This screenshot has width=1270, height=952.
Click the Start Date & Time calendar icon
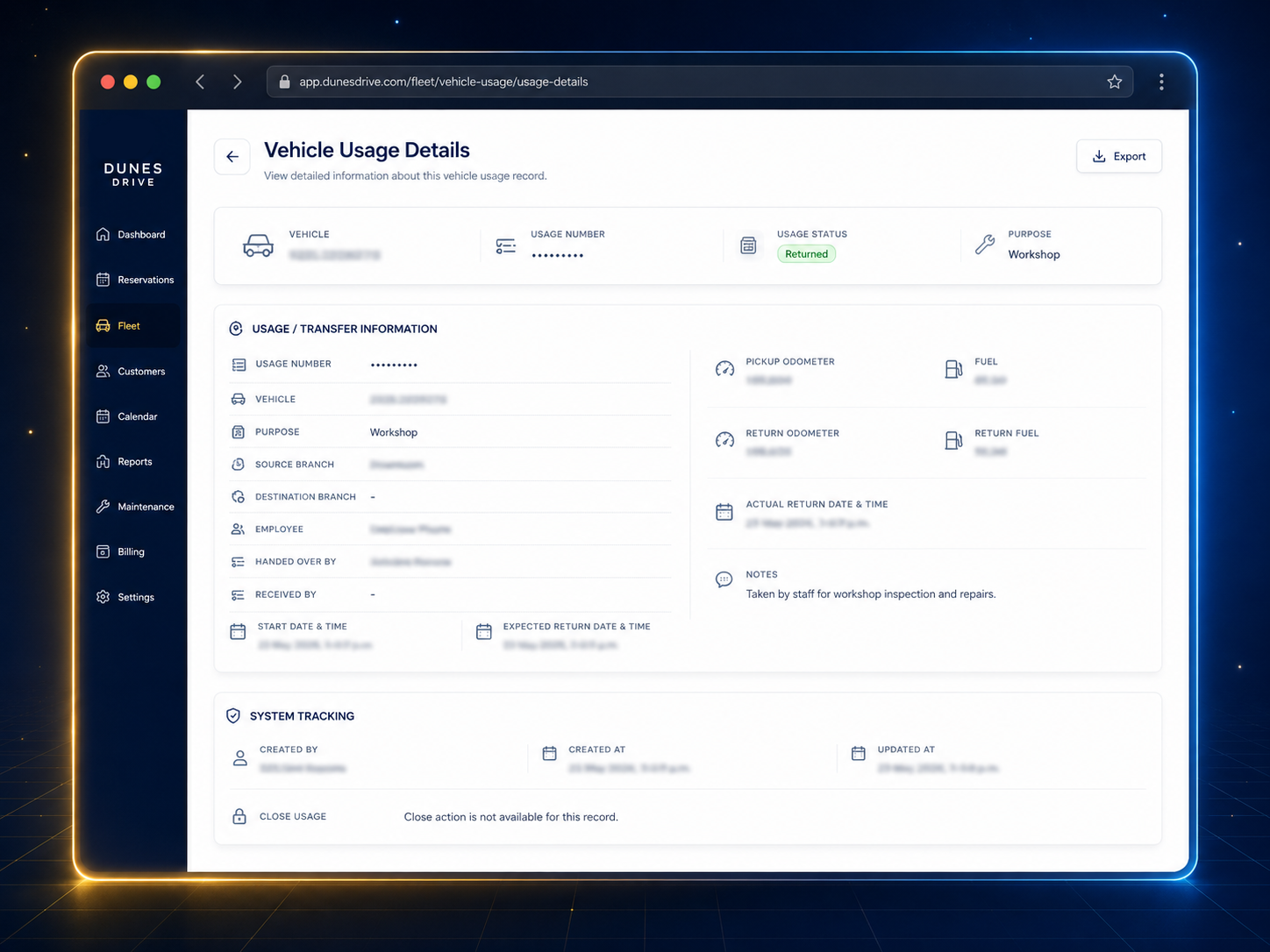coord(238,631)
